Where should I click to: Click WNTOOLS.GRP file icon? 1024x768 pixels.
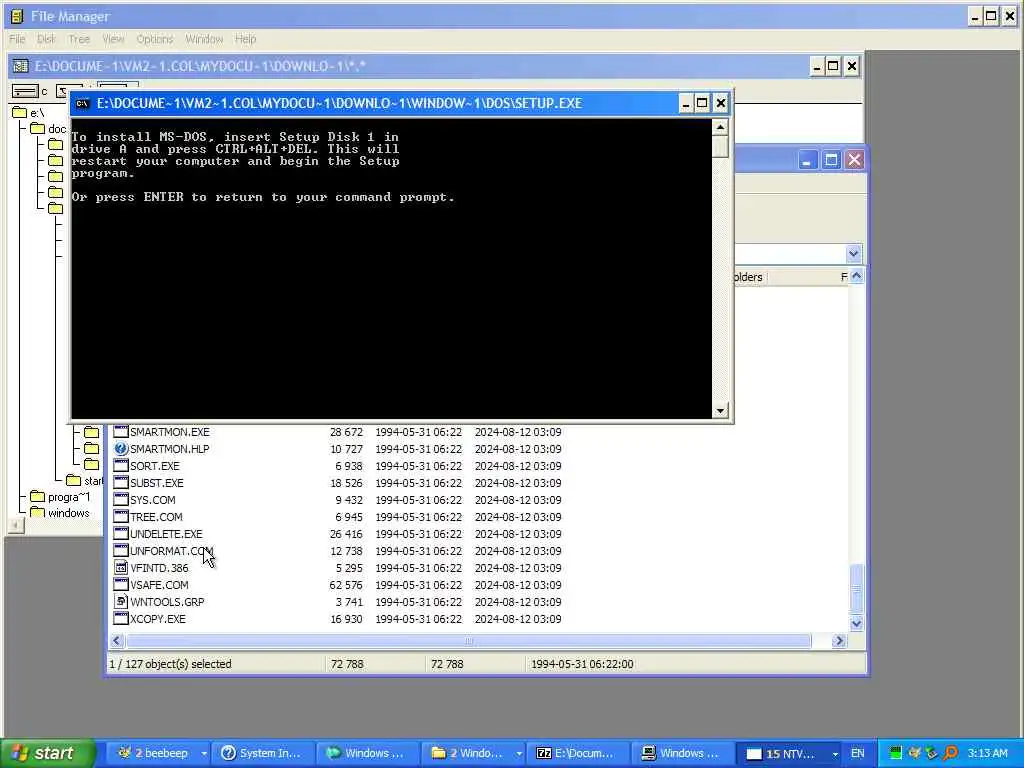point(121,601)
